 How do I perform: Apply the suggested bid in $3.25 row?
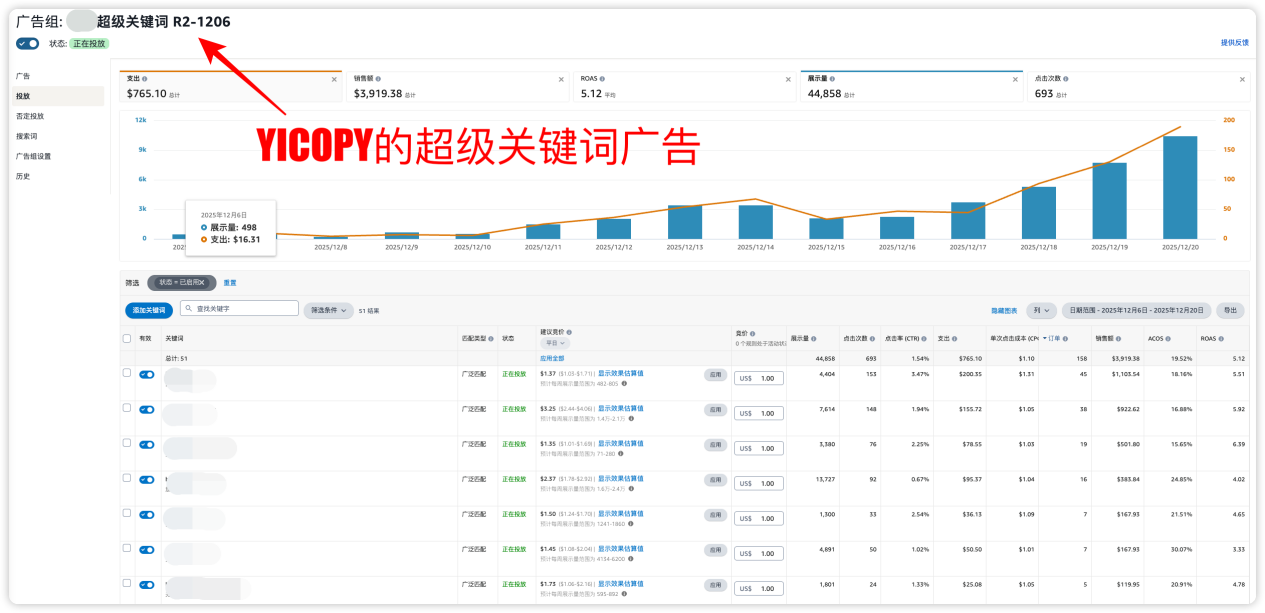[x=715, y=410]
